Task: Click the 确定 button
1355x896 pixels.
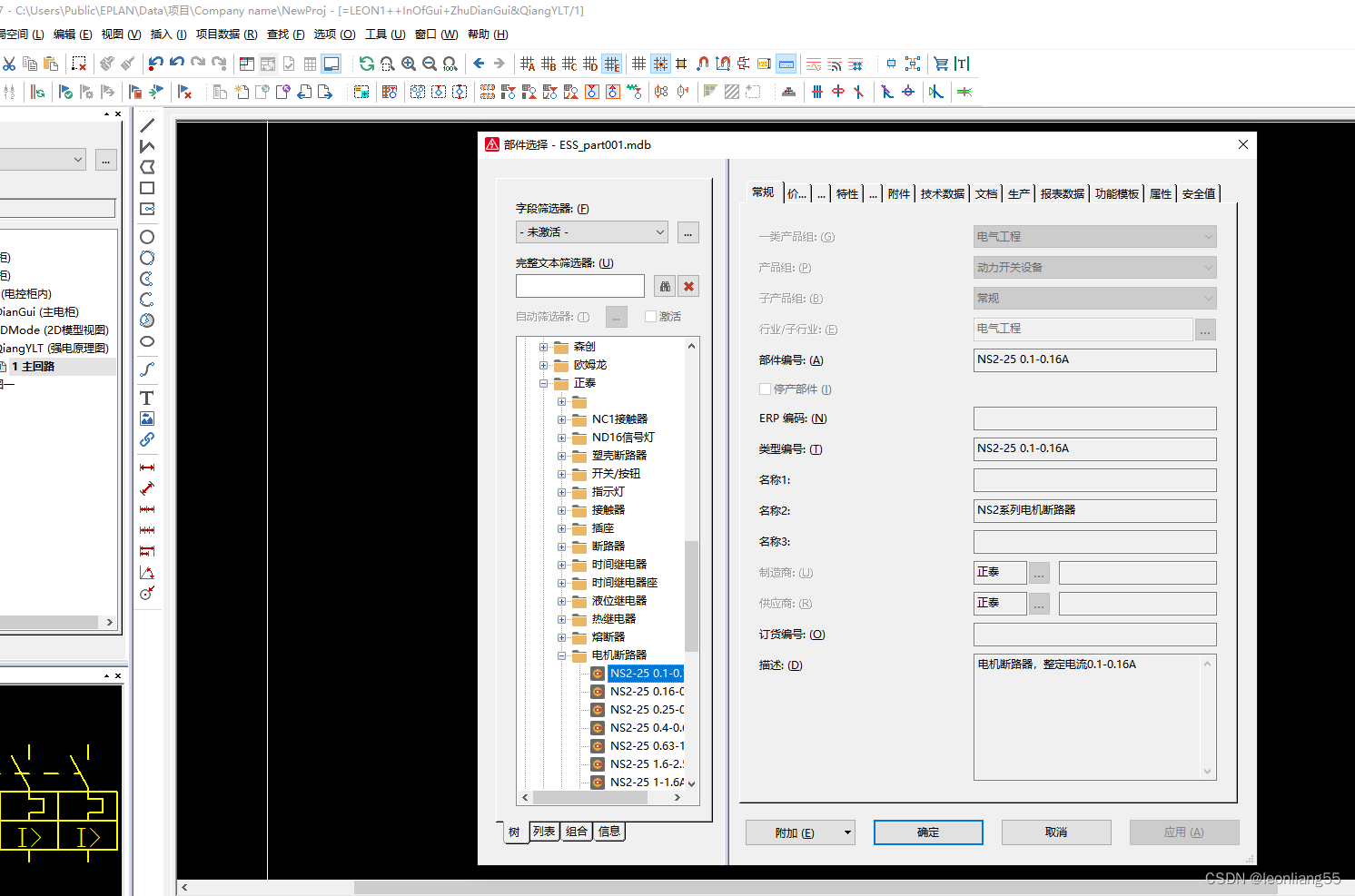Action: 928,832
